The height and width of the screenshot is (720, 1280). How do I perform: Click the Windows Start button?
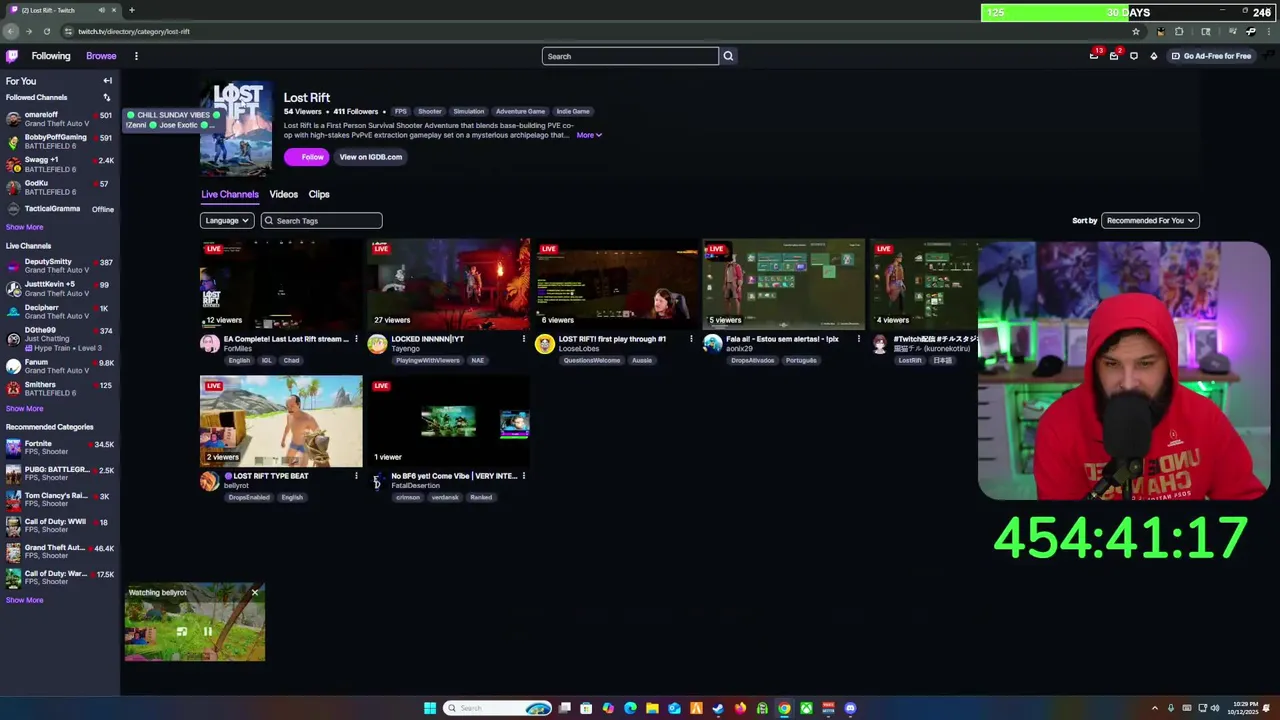pos(430,708)
